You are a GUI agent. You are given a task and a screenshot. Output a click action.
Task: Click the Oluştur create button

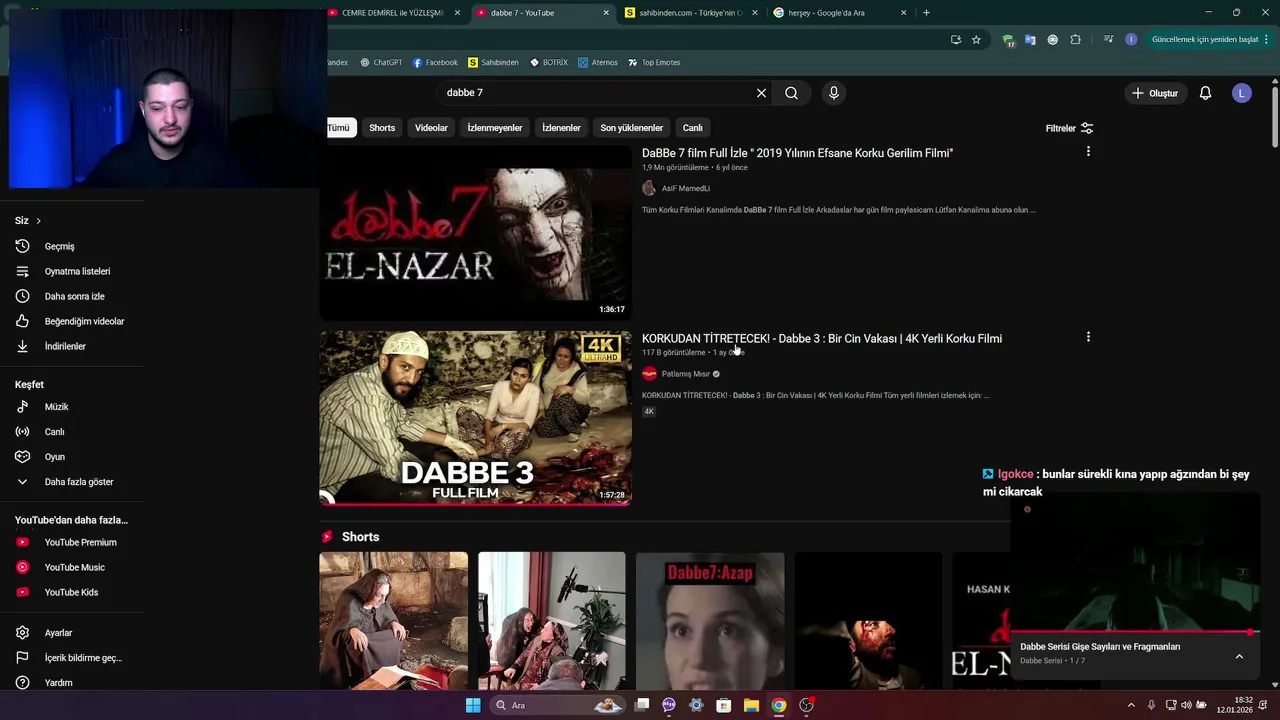[x=1155, y=93]
